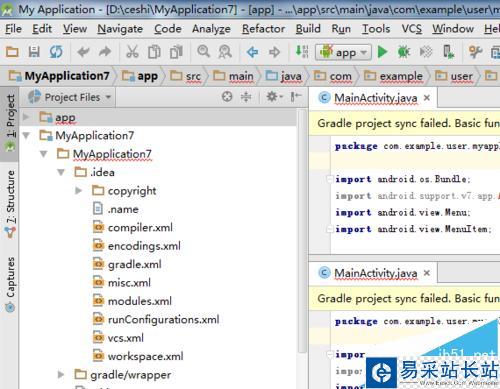Click the Synchronize toolbar icon
Viewport: 500px width, 389px height.
point(56,52)
